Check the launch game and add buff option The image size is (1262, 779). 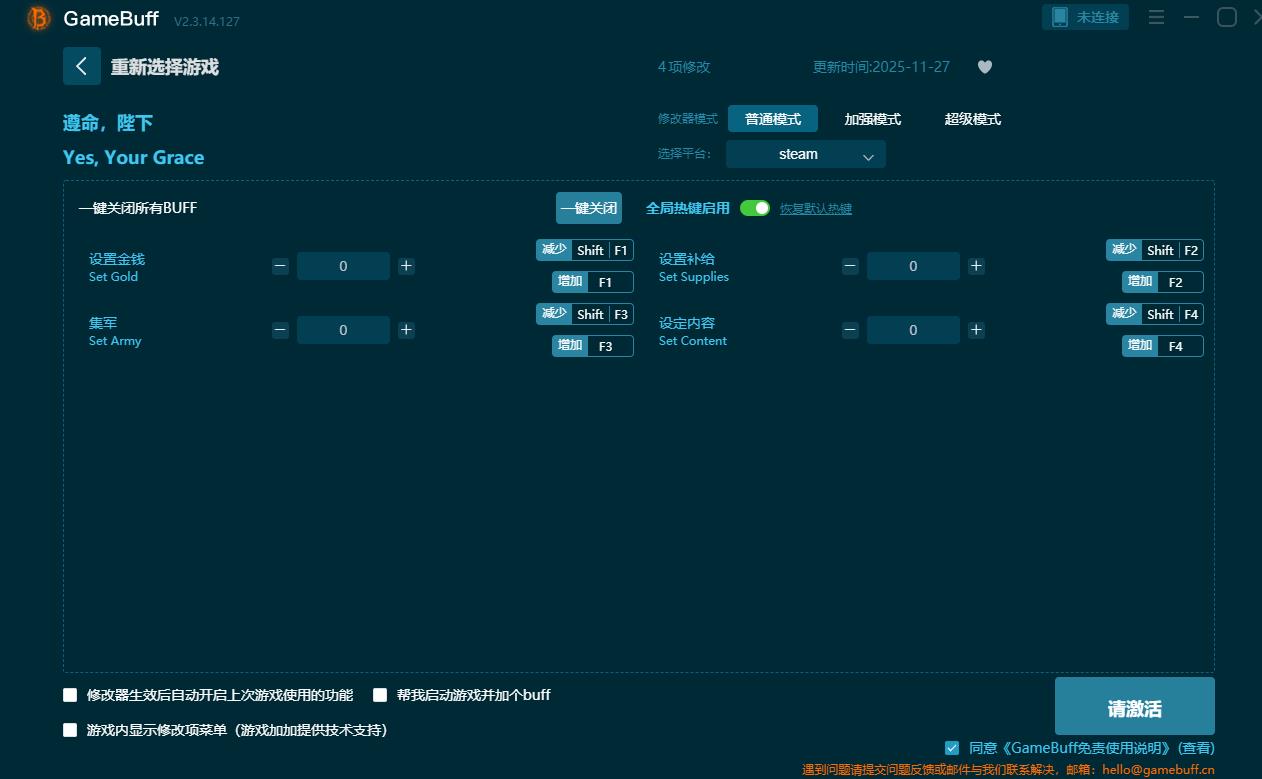380,695
